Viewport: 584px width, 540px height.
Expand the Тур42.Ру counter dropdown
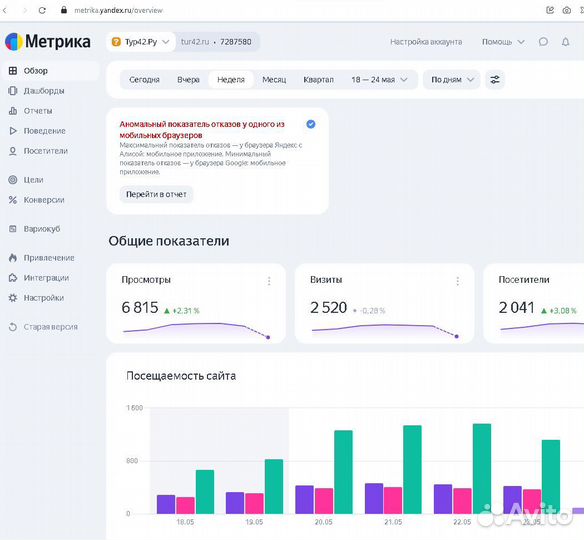[x=141, y=42]
